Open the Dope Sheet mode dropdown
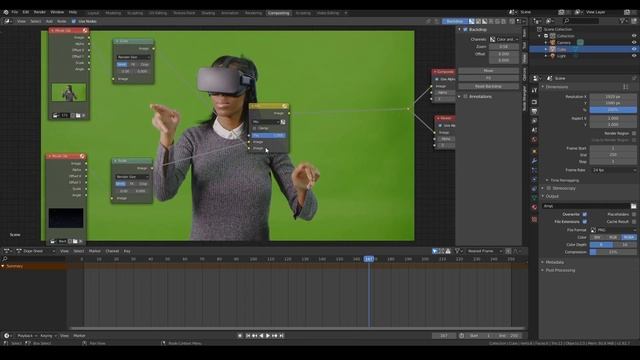The height and width of the screenshot is (360, 640). [36, 251]
